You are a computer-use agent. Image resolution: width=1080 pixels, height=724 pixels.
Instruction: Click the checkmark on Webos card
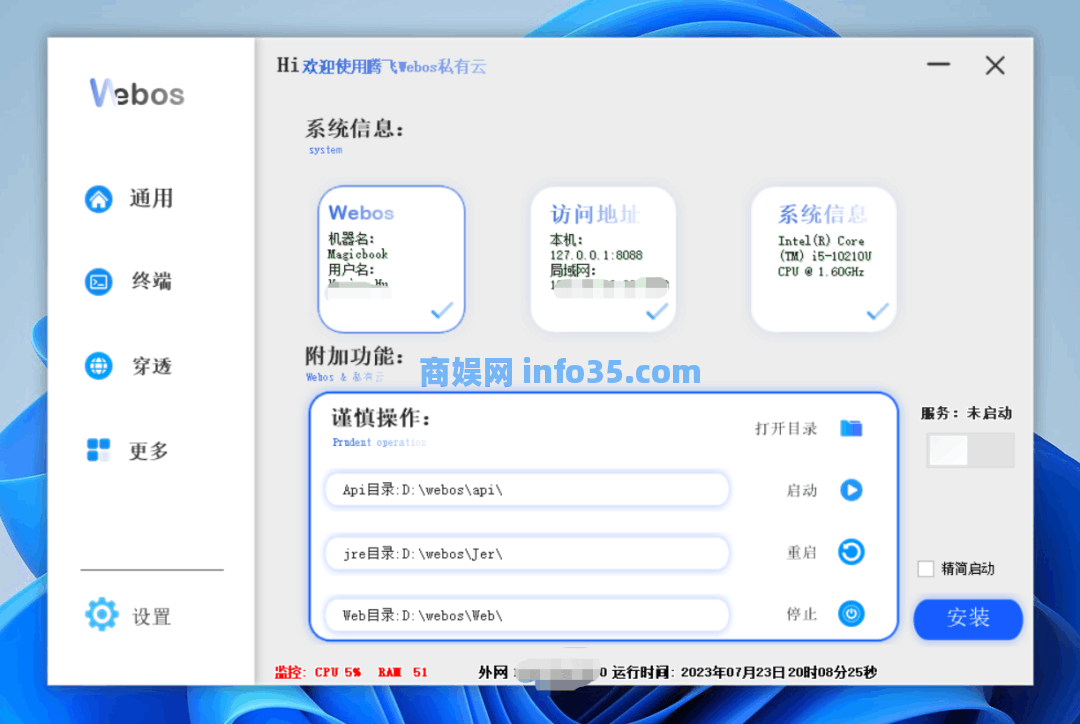[x=442, y=311]
